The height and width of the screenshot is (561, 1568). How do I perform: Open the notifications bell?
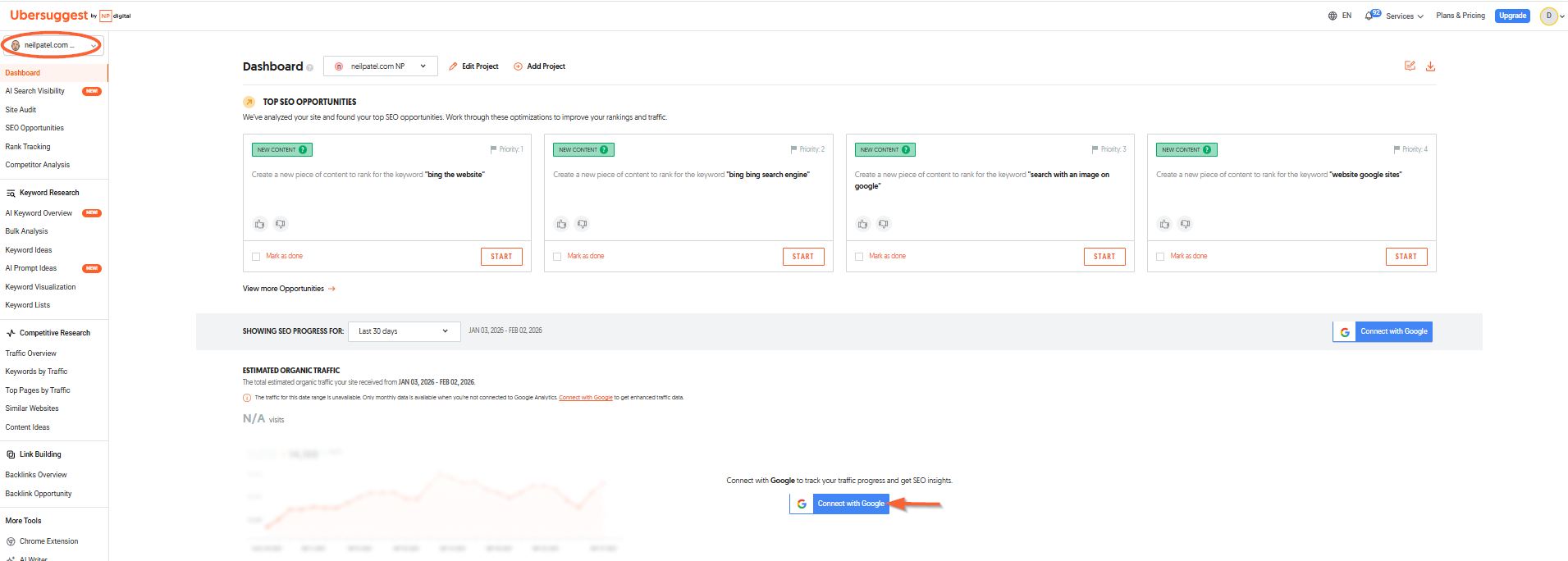1371,15
